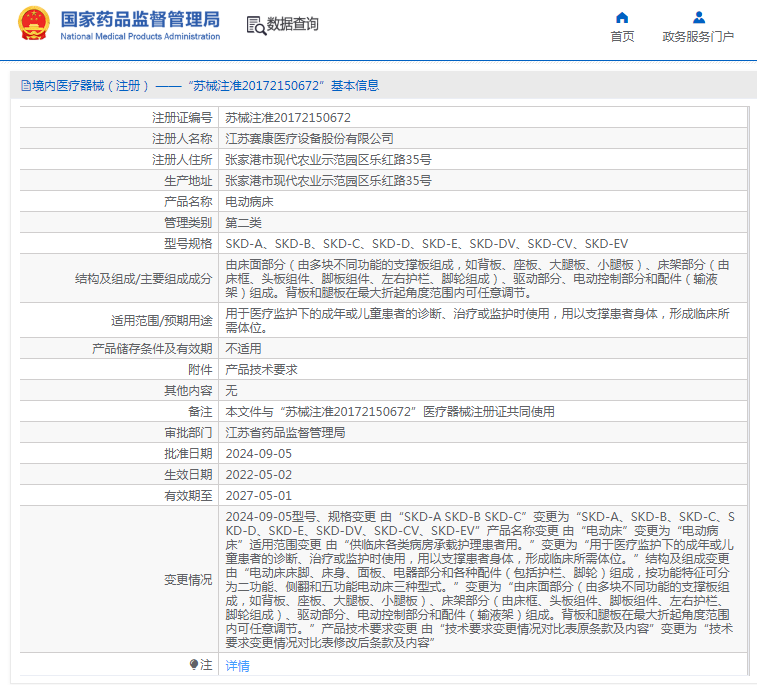
Task: Click approval department 江苏省药品监督管理局
Action: click(285, 433)
